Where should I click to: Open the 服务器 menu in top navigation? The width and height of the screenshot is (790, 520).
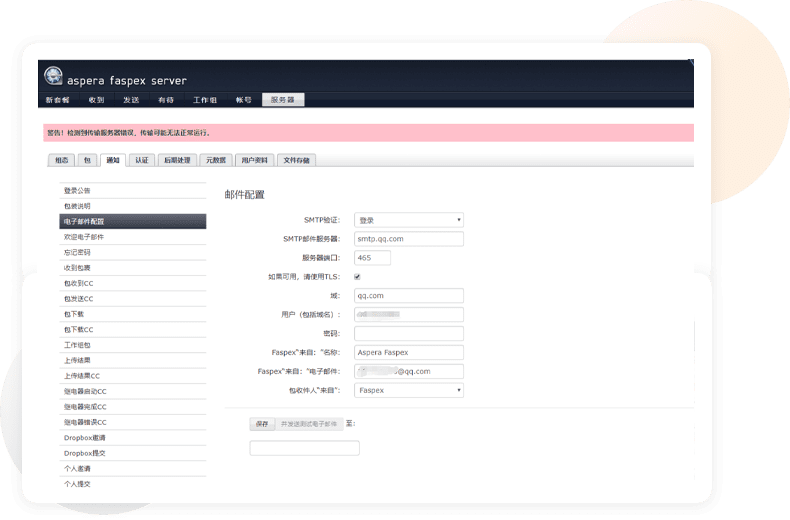283,100
